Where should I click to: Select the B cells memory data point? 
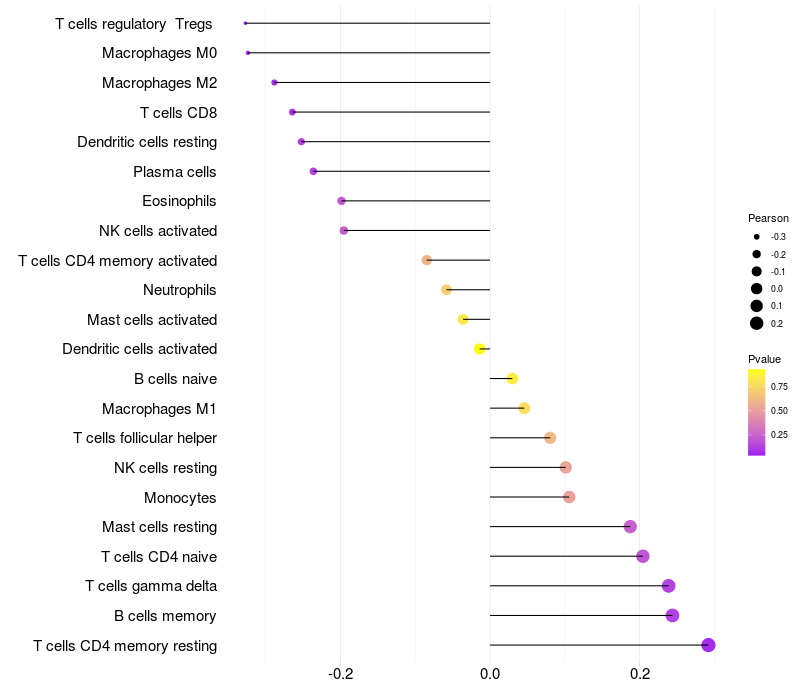click(x=672, y=615)
